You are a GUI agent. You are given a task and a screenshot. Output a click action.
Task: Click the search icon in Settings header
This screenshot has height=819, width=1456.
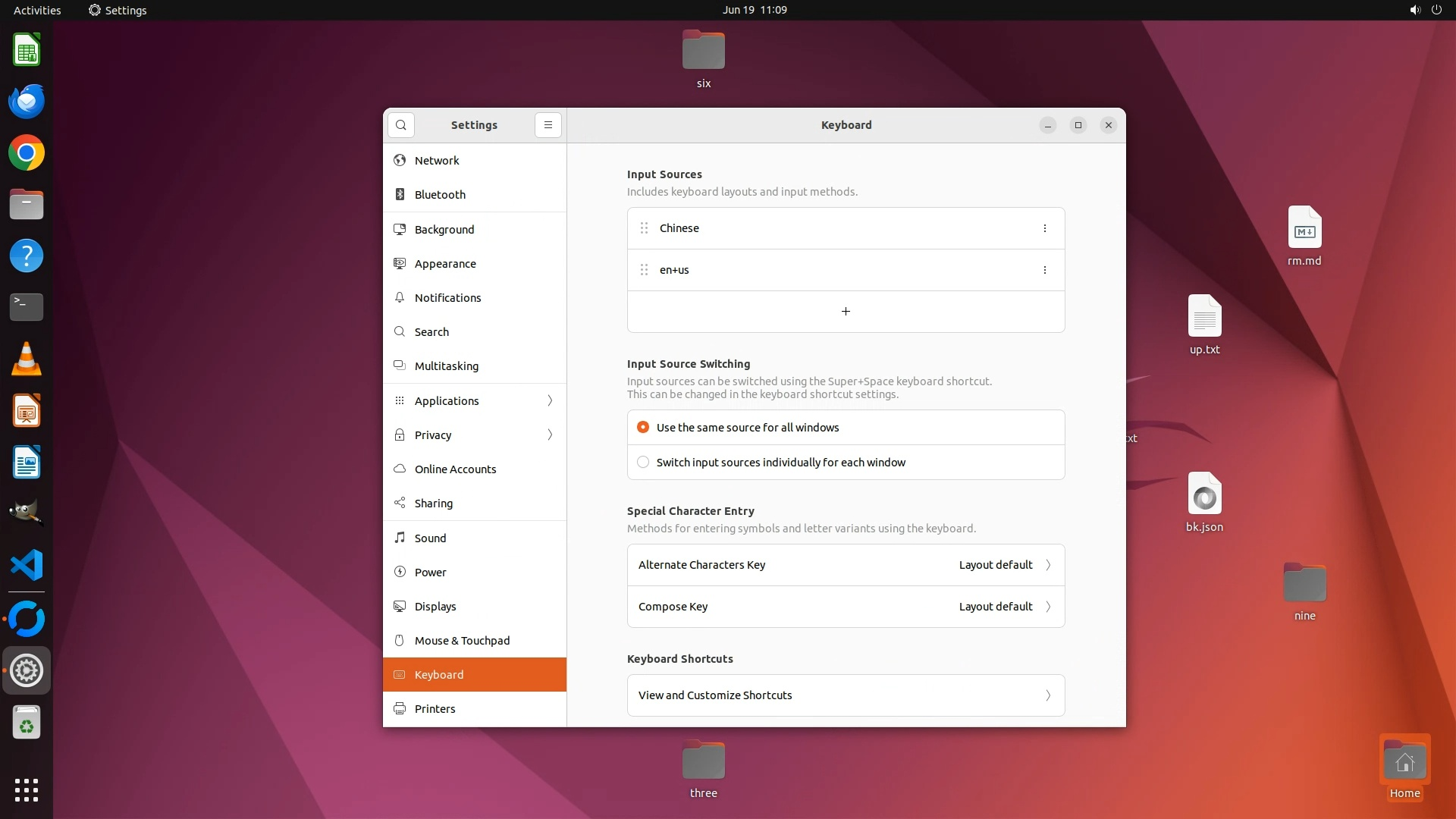click(401, 125)
